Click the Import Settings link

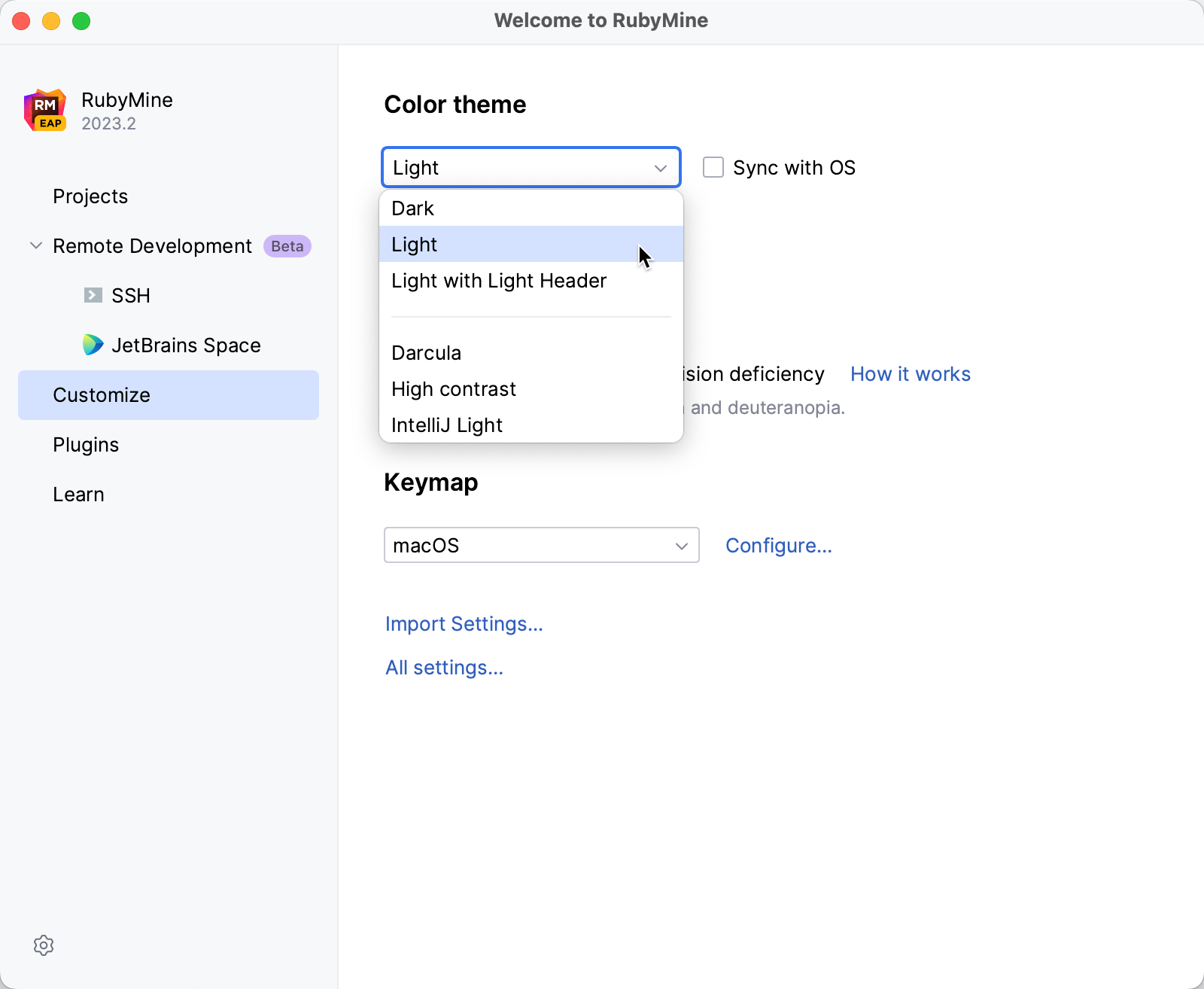464,624
